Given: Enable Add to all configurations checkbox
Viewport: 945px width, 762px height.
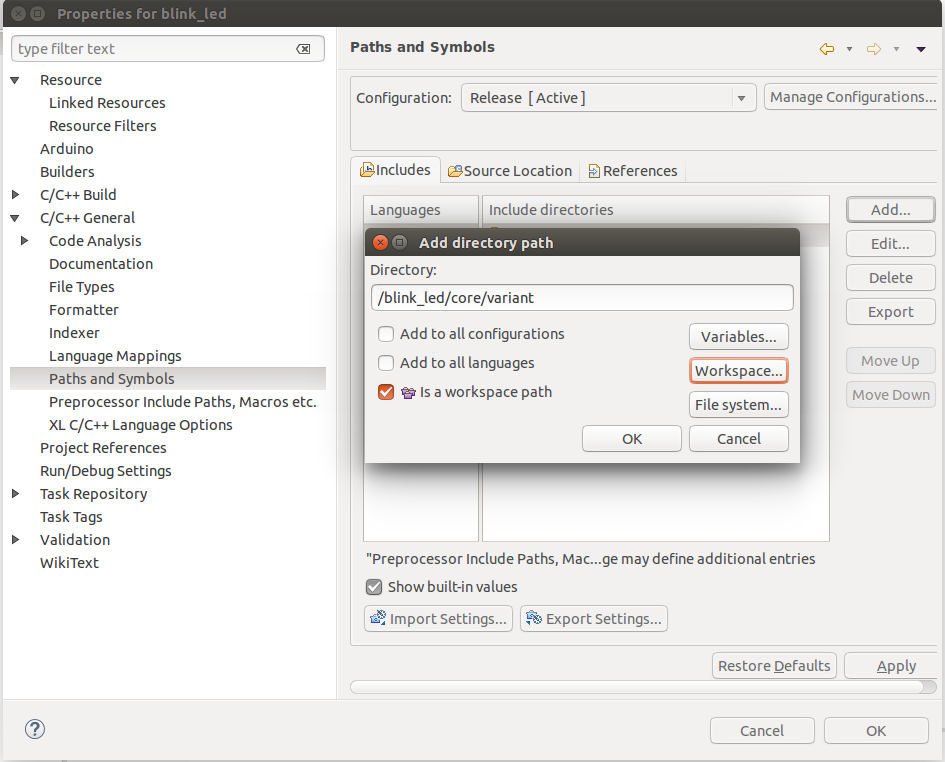Looking at the screenshot, I should 386,334.
